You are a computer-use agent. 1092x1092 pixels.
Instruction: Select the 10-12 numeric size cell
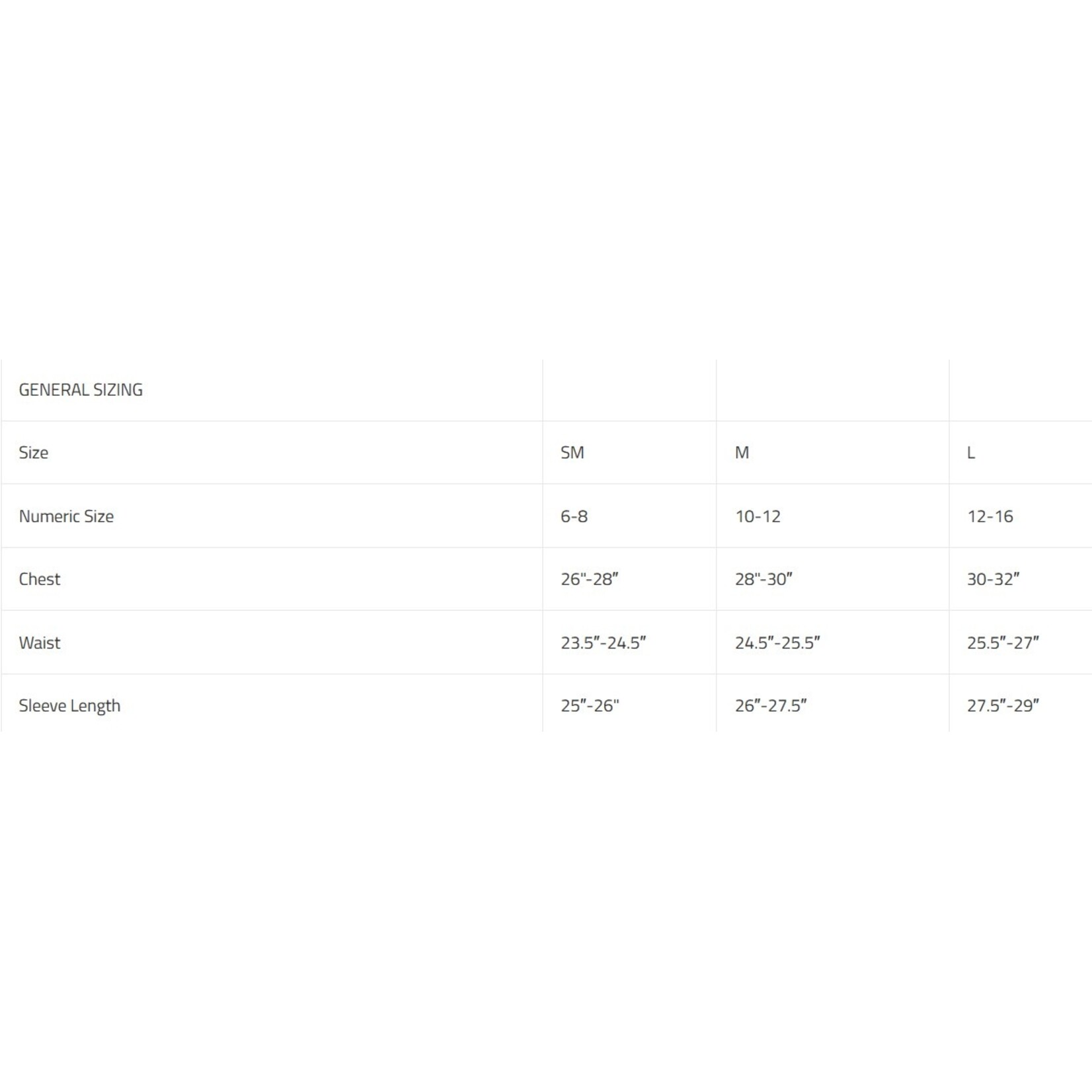coord(758,516)
